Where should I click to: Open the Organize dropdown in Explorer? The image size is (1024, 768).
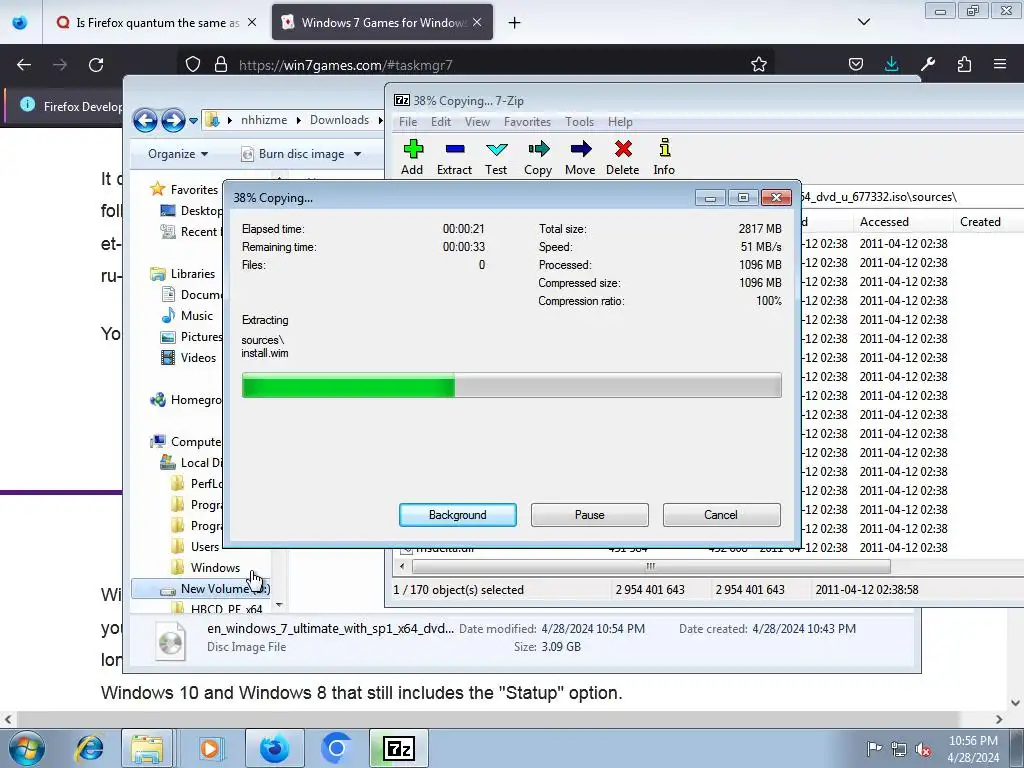178,154
